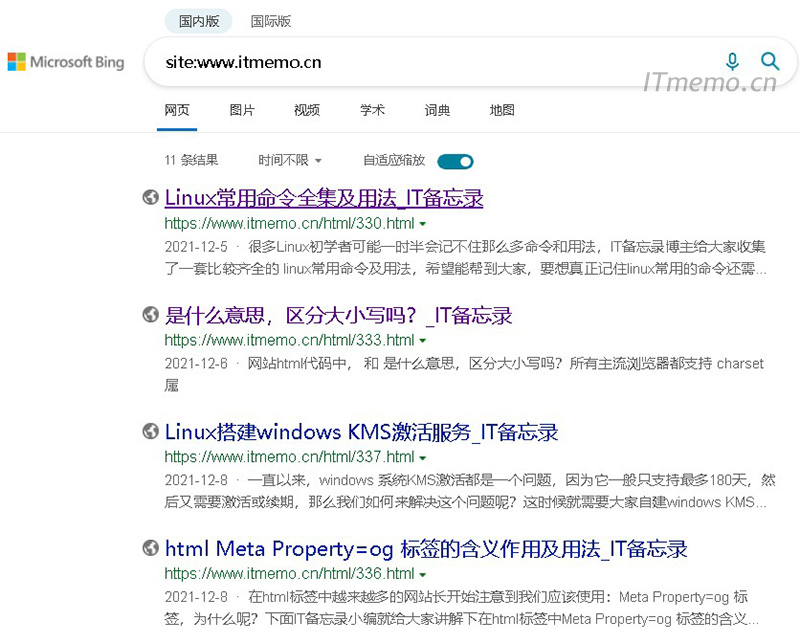The height and width of the screenshot is (643, 800).
Task: Click snippet starting 一直以来，windows
Action: (x=470, y=491)
